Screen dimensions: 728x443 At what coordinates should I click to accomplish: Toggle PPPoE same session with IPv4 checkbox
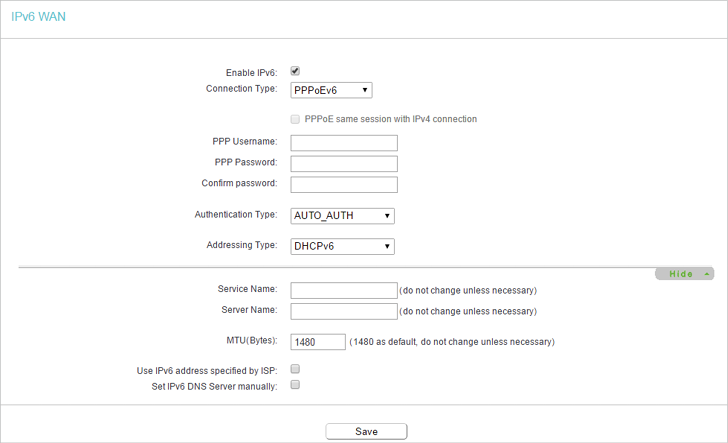295,119
